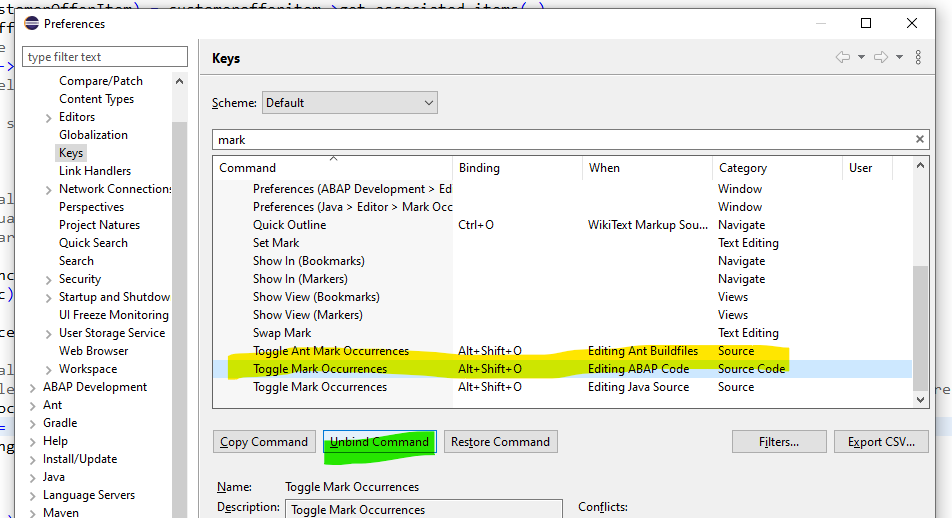This screenshot has height=518, width=952.
Task: Open the Scheme Default combo box
Action: click(350, 103)
